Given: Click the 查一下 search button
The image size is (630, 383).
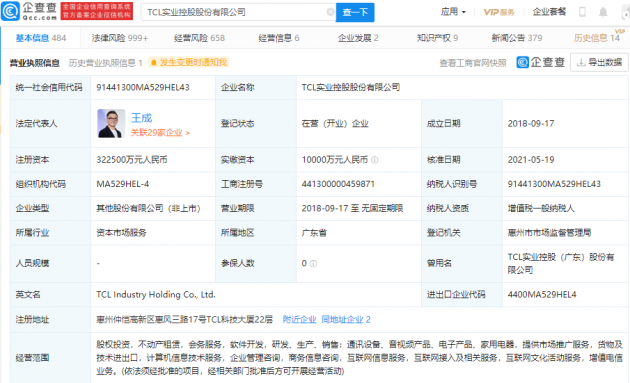Looking at the screenshot, I should (355, 12).
